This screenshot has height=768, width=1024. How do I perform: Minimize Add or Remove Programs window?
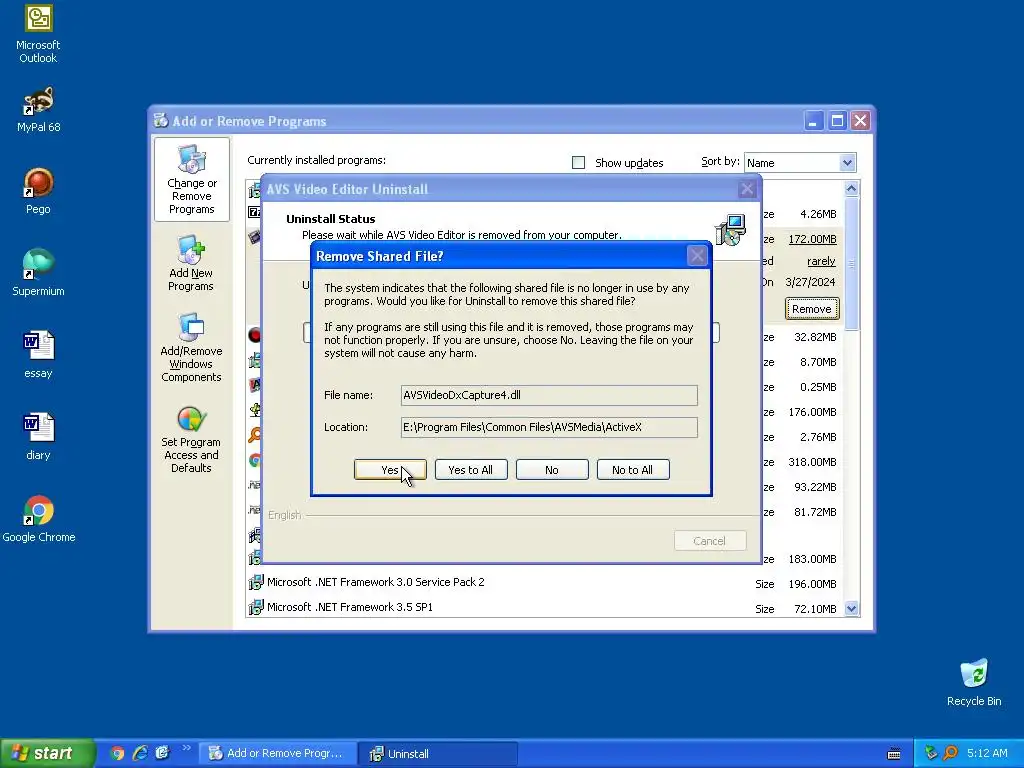(813, 121)
